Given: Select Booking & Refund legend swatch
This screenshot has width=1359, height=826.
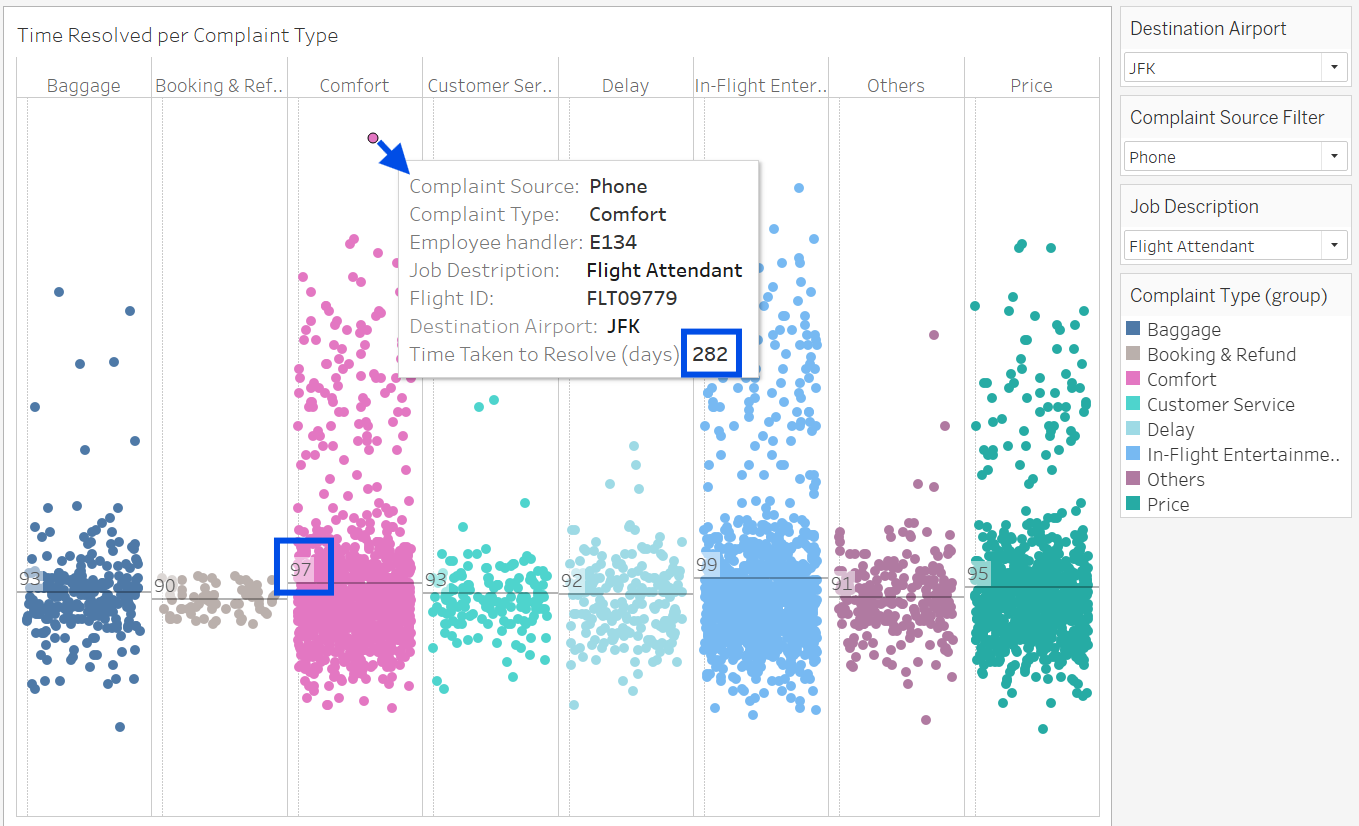Looking at the screenshot, I should 1133,355.
